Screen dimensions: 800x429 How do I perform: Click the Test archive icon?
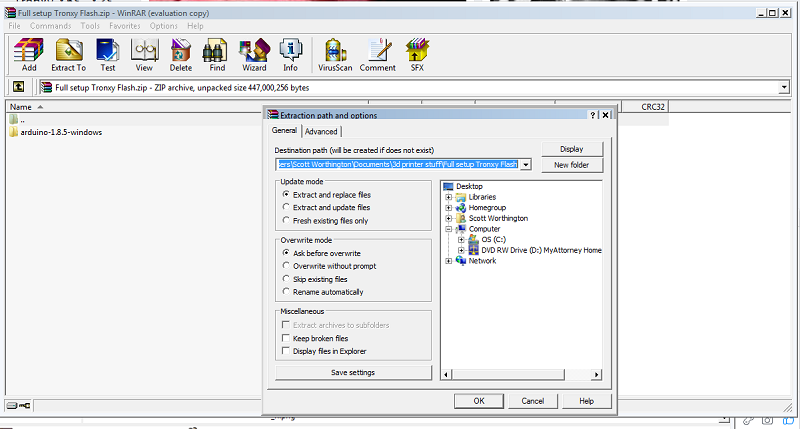(x=108, y=55)
